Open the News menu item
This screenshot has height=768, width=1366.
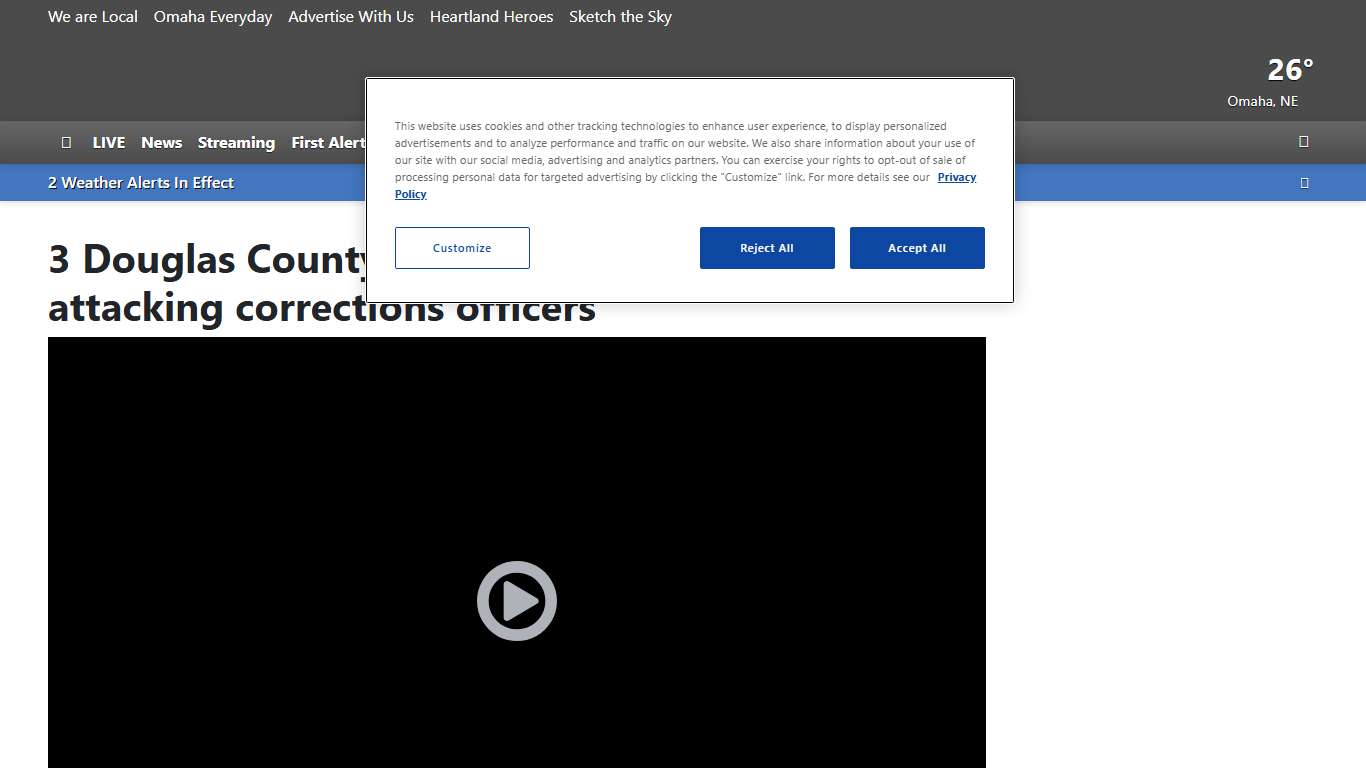coord(161,142)
